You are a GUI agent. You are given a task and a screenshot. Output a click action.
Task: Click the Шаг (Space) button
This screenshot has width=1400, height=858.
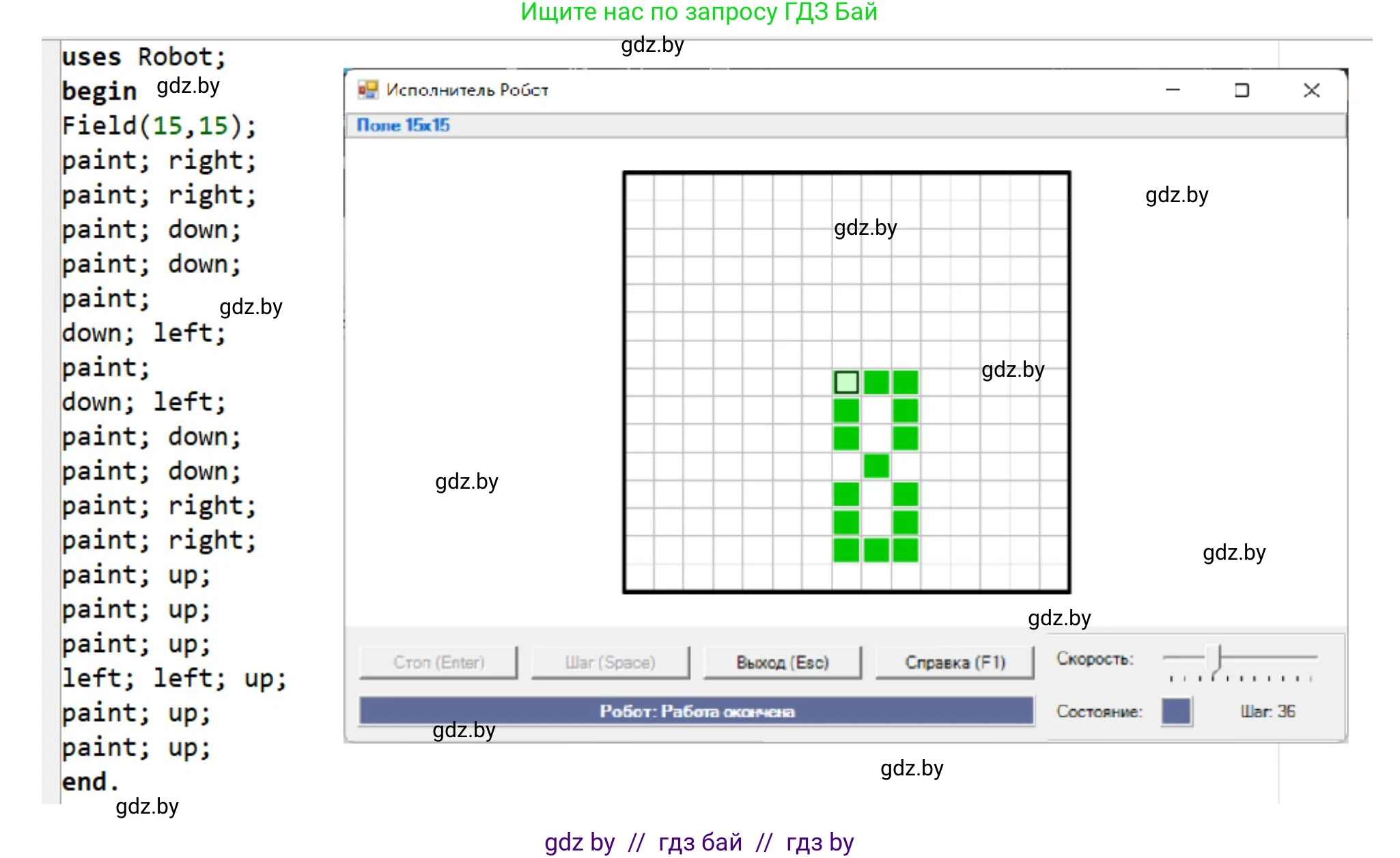(x=610, y=662)
